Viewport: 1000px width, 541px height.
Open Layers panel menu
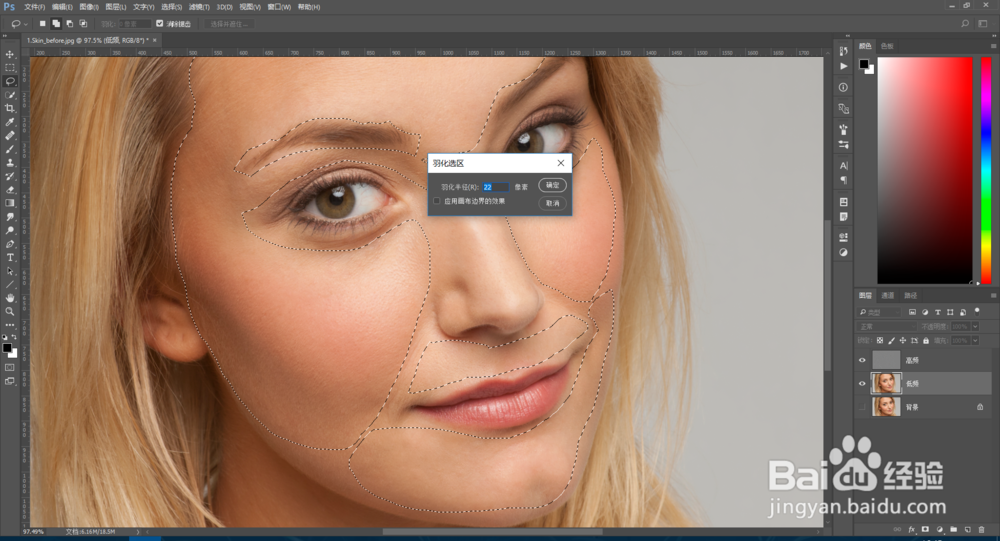(993, 295)
